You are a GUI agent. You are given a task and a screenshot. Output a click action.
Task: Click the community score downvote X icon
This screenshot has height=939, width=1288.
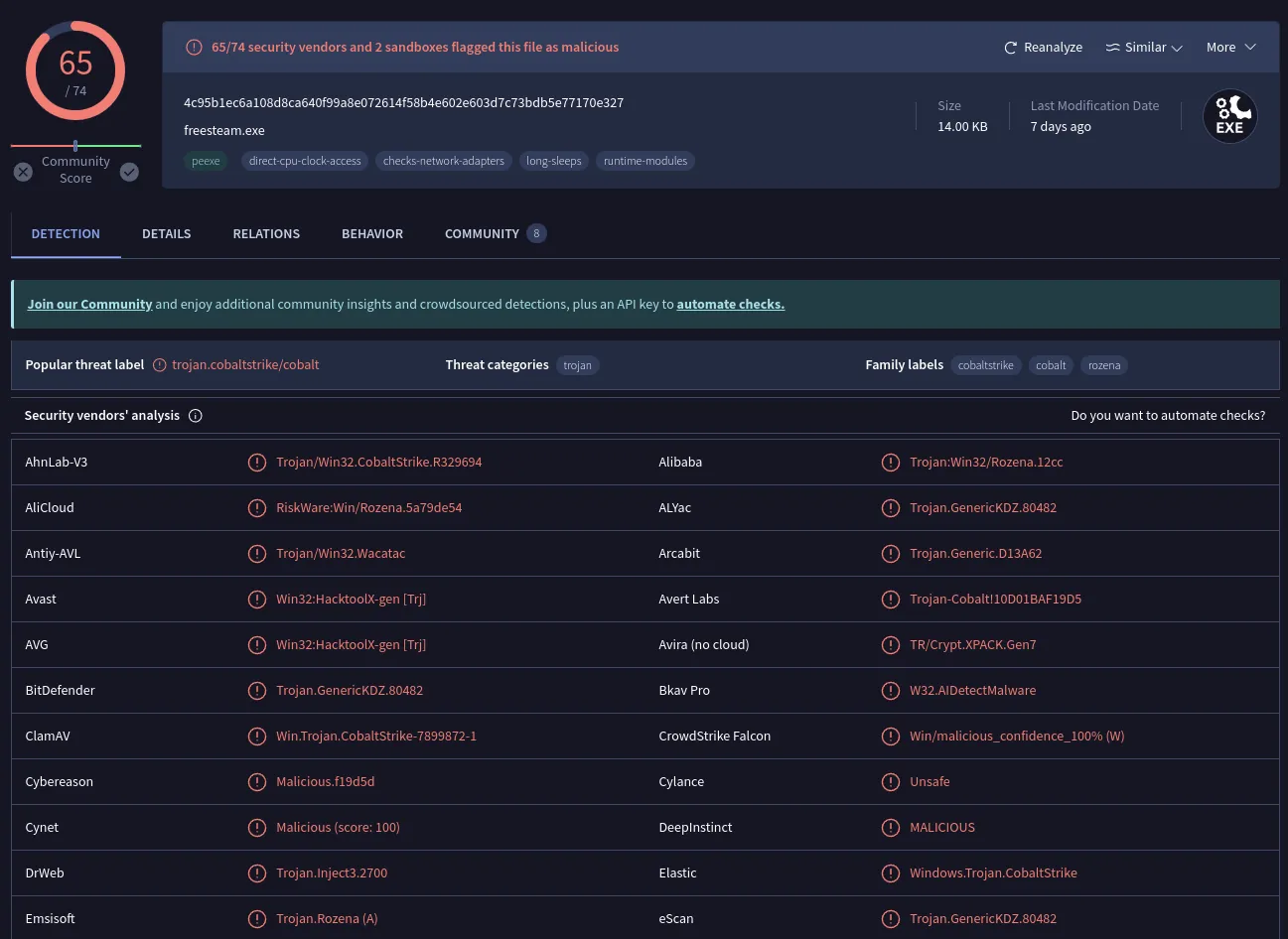click(x=23, y=172)
